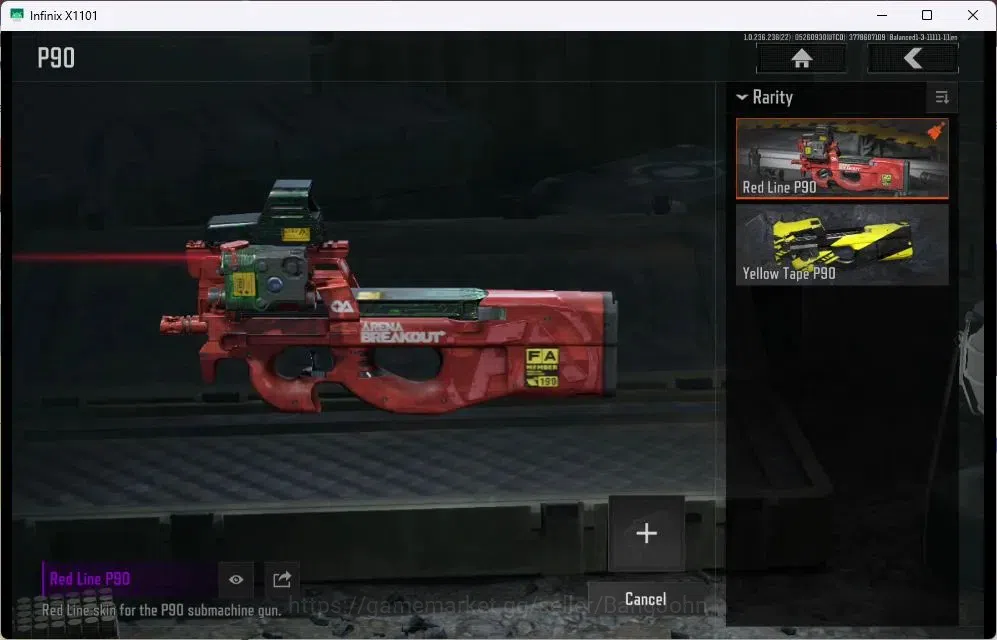The width and height of the screenshot is (997, 640).
Task: Select the Yellow Tape P90 skin thumbnail
Action: tap(842, 245)
